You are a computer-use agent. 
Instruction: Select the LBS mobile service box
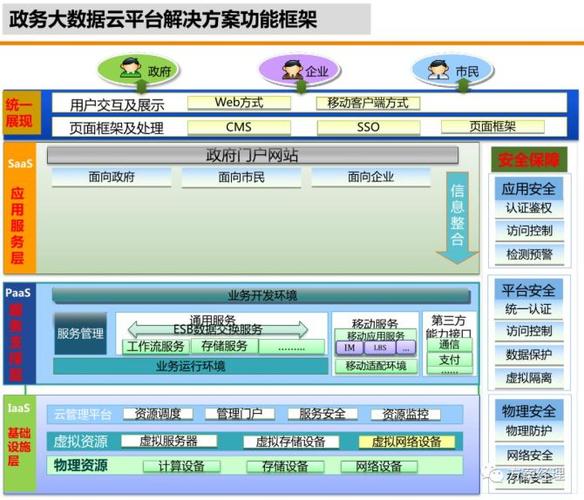(x=380, y=348)
